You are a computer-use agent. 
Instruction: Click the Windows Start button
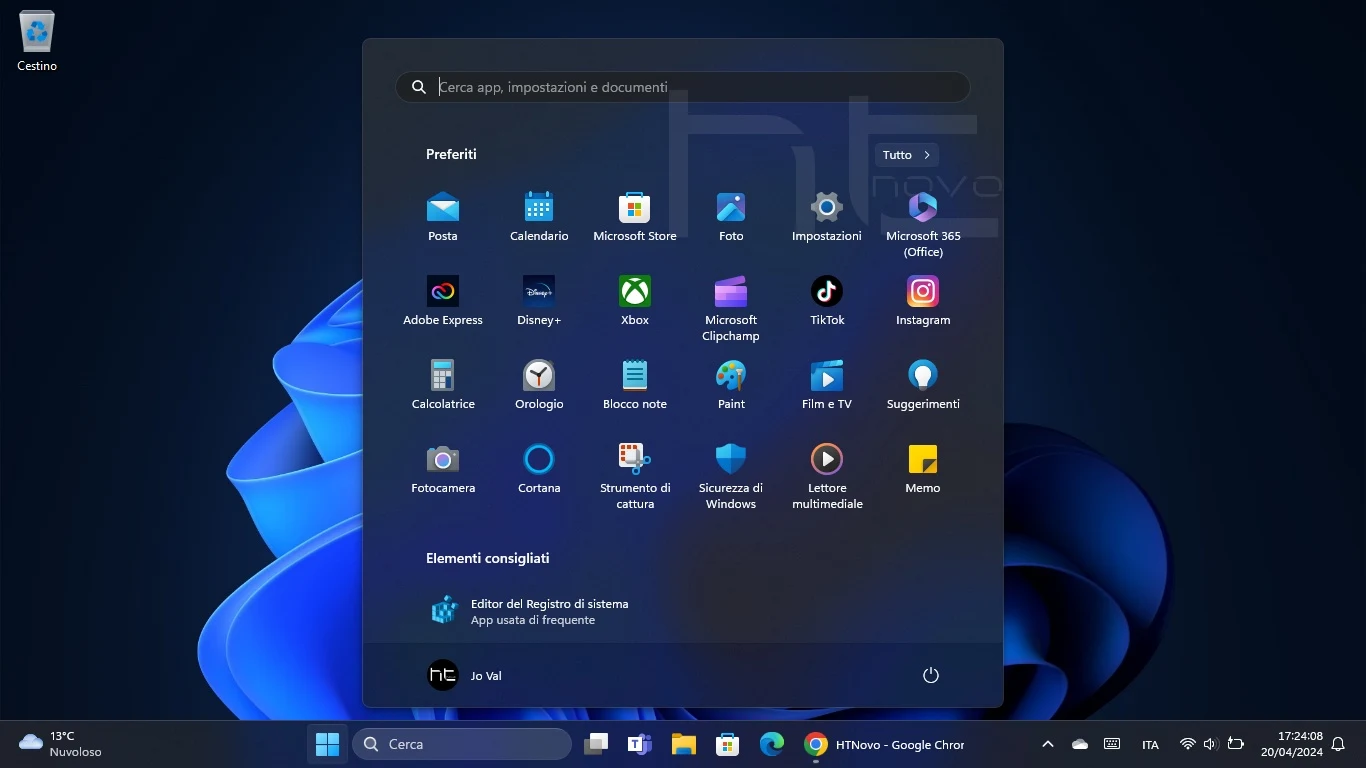327,744
